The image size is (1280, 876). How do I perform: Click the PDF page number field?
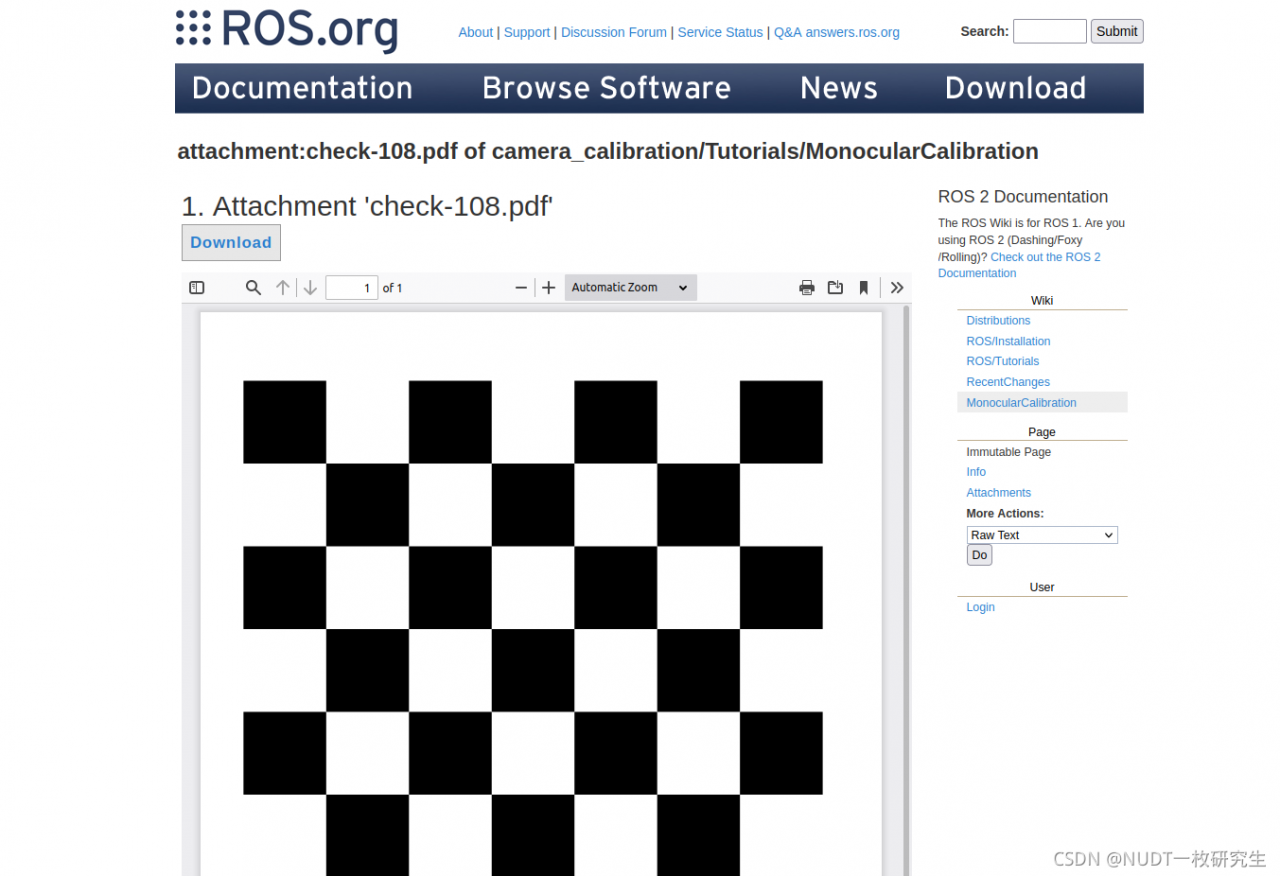[x=351, y=288]
